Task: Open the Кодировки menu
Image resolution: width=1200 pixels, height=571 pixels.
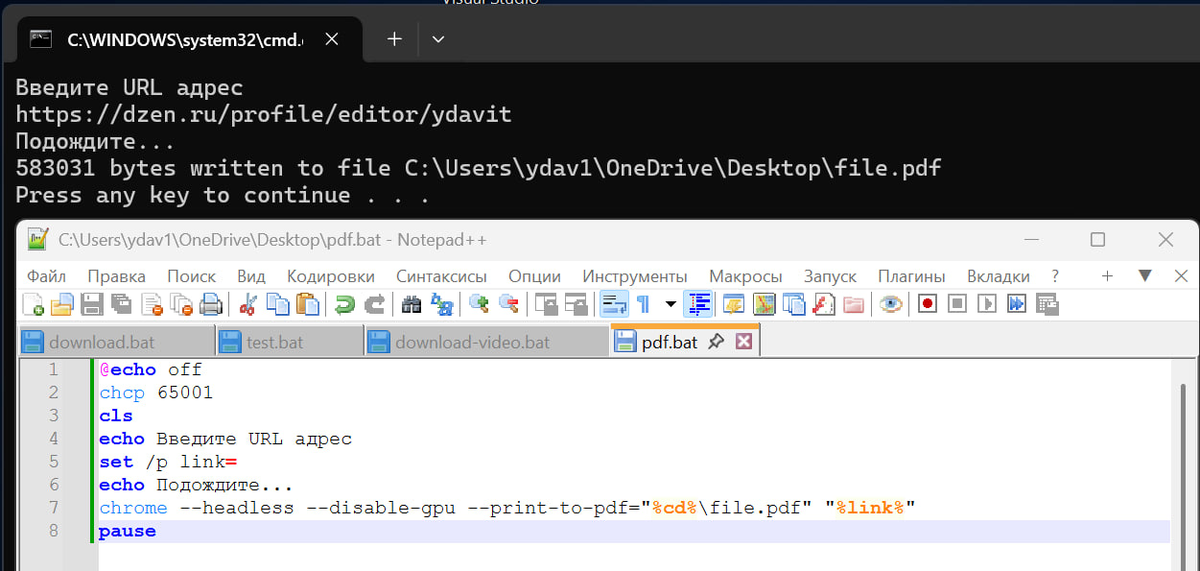Action: coord(331,276)
